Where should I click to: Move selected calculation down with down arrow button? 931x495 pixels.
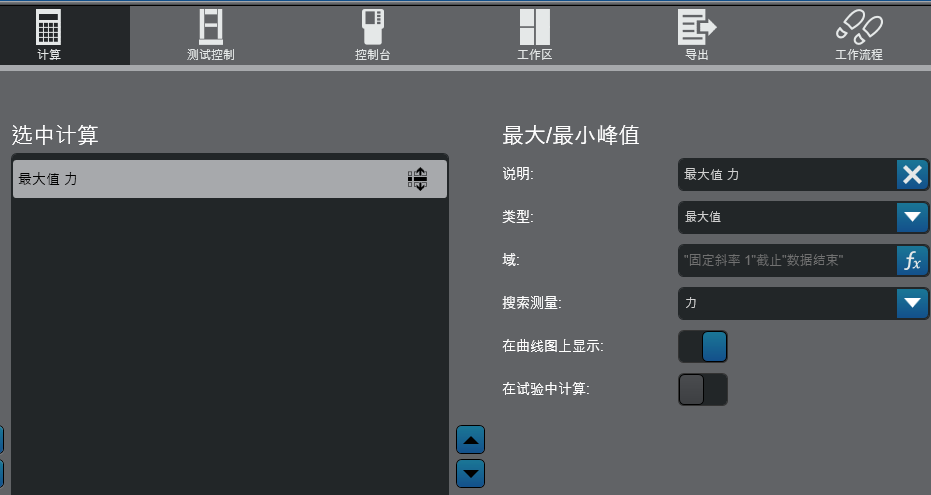pyautogui.click(x=470, y=474)
